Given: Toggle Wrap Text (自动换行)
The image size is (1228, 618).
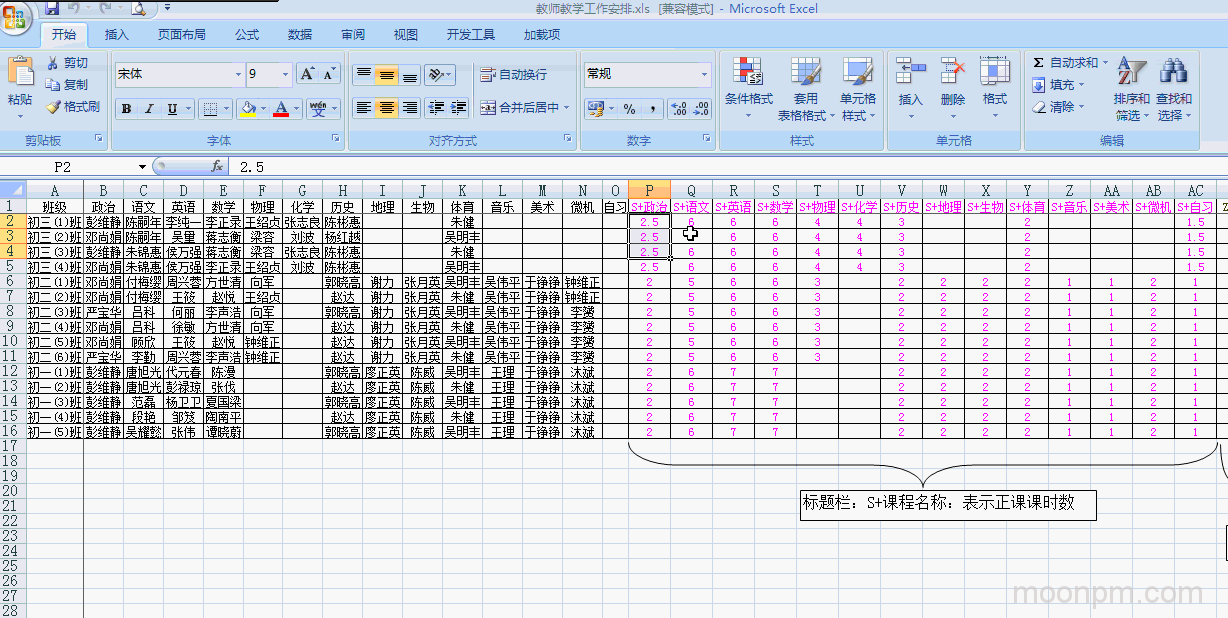Looking at the screenshot, I should click(x=514, y=75).
